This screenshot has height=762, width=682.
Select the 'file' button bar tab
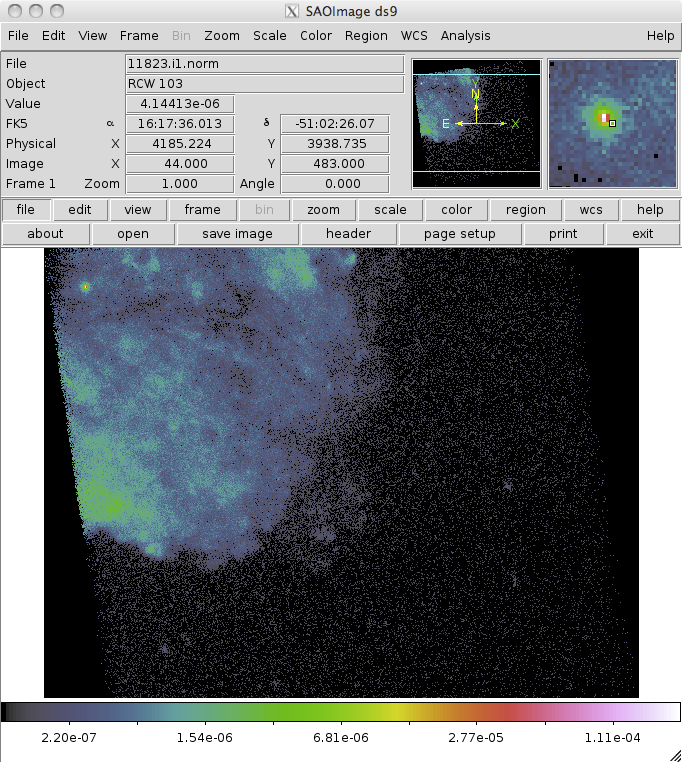point(26,210)
